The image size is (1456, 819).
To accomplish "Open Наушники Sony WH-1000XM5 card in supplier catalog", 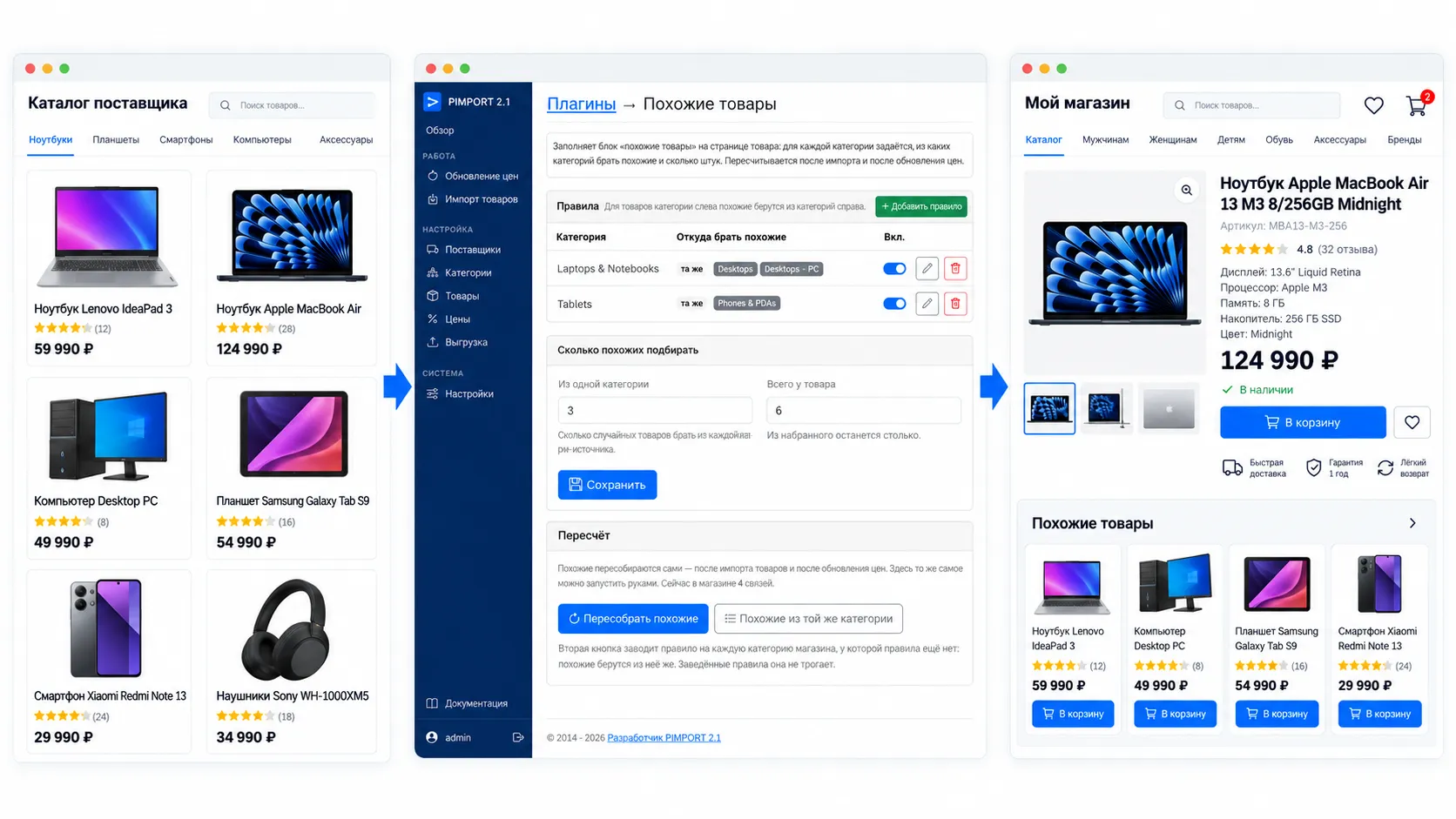I will pyautogui.click(x=292, y=661).
